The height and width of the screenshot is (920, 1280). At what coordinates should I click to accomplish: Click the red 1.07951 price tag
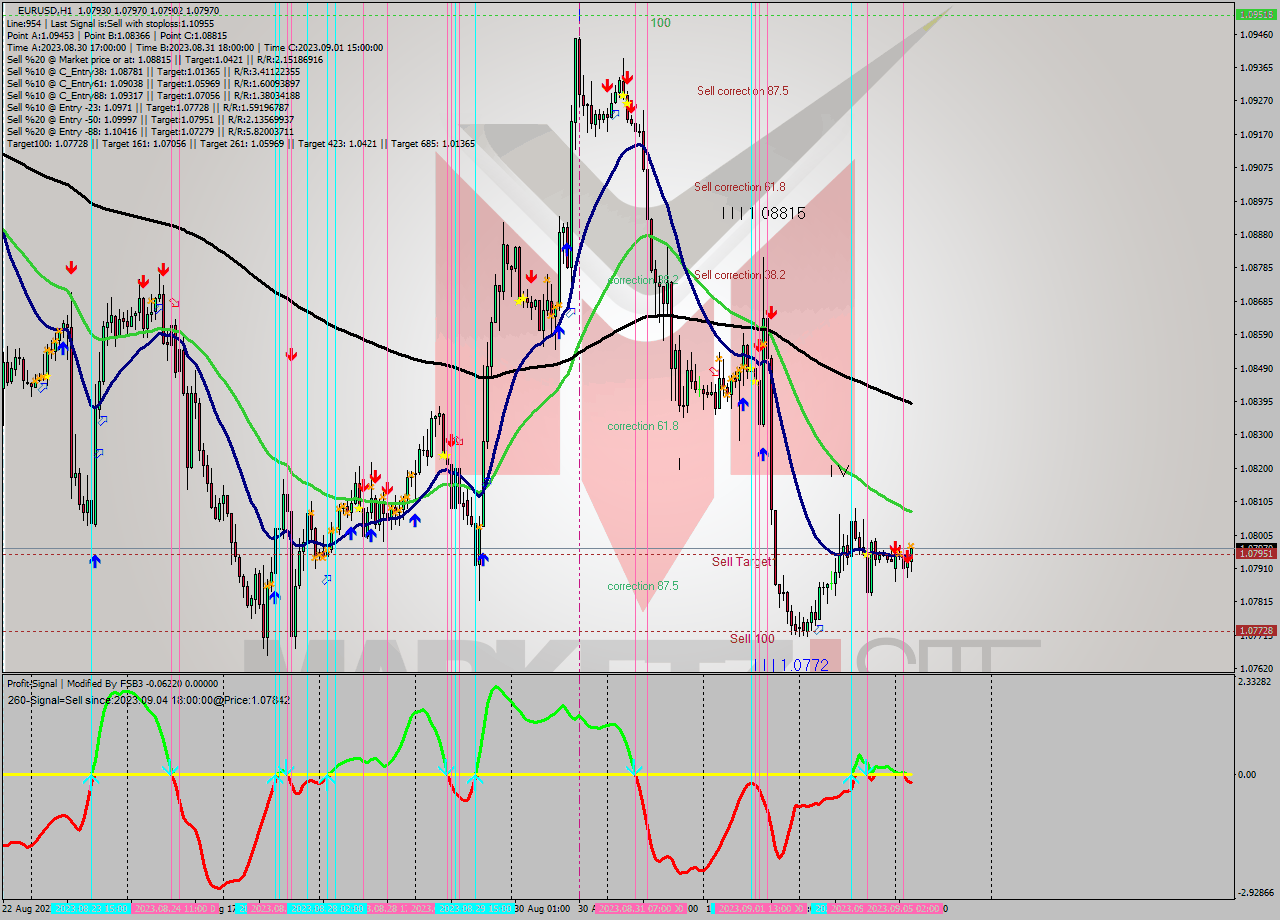point(1256,553)
